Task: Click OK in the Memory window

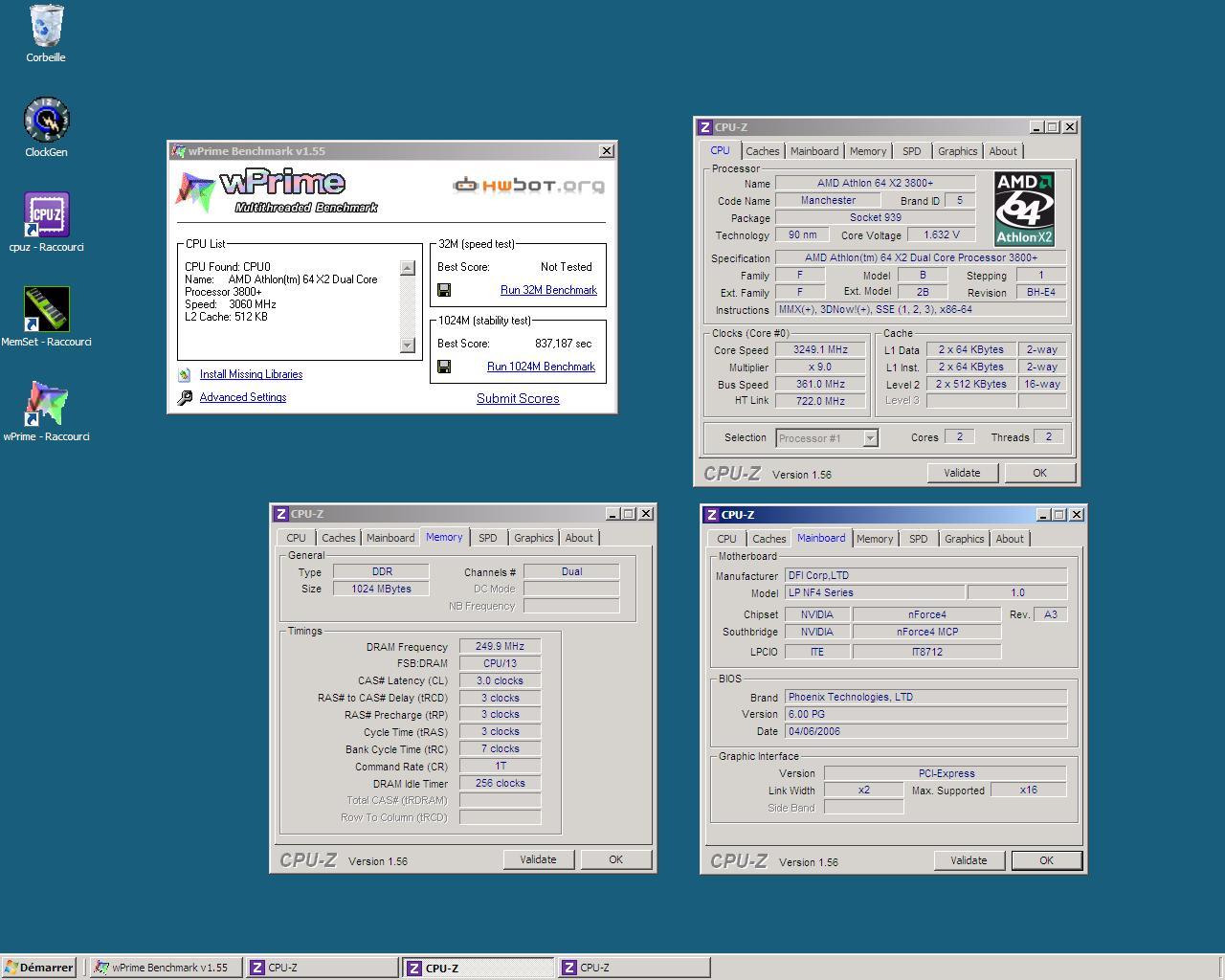Action: (615, 859)
